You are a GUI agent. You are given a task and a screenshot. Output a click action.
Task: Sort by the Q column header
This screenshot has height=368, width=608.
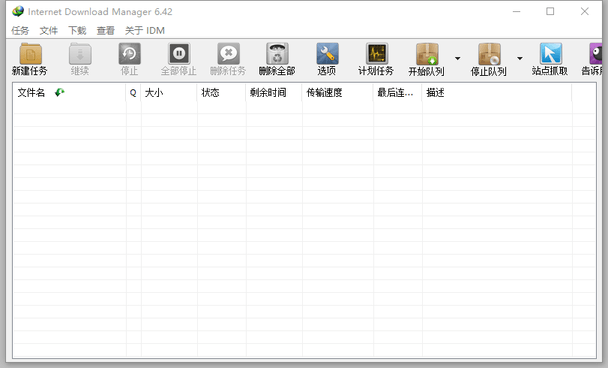point(133,93)
